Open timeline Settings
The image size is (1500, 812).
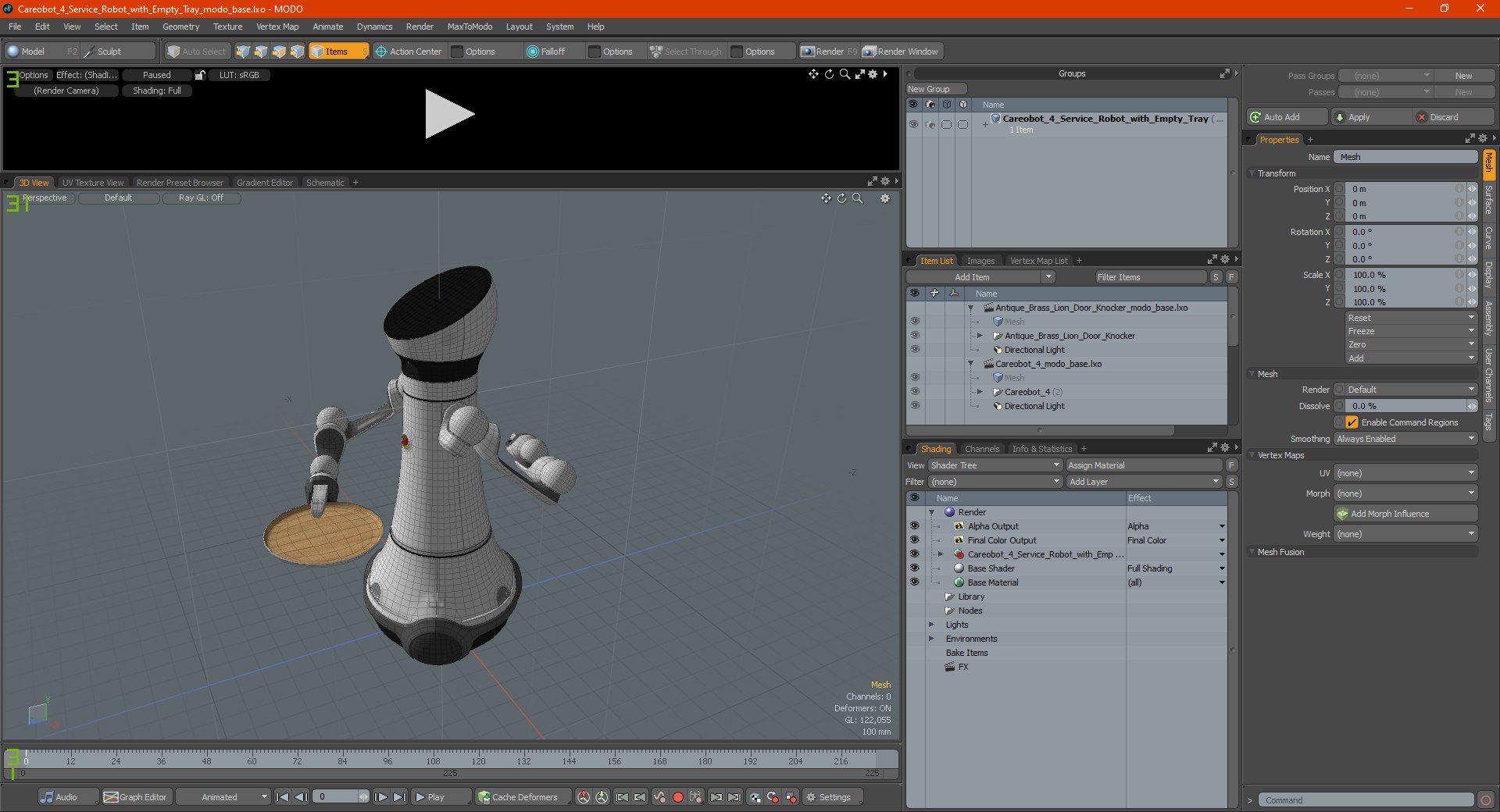coord(833,797)
